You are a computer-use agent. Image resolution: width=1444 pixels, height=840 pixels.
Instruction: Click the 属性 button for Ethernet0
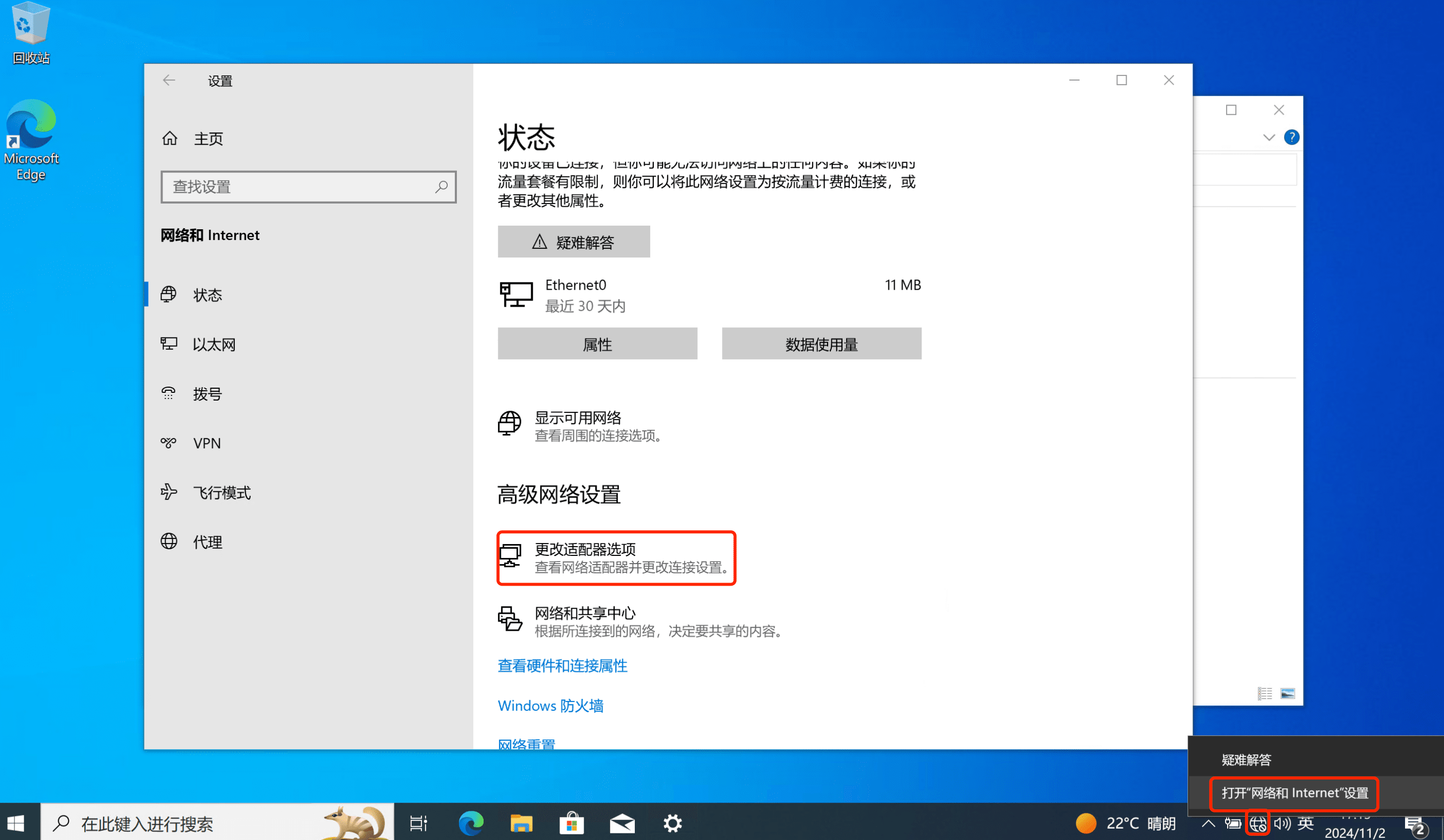[597, 344]
